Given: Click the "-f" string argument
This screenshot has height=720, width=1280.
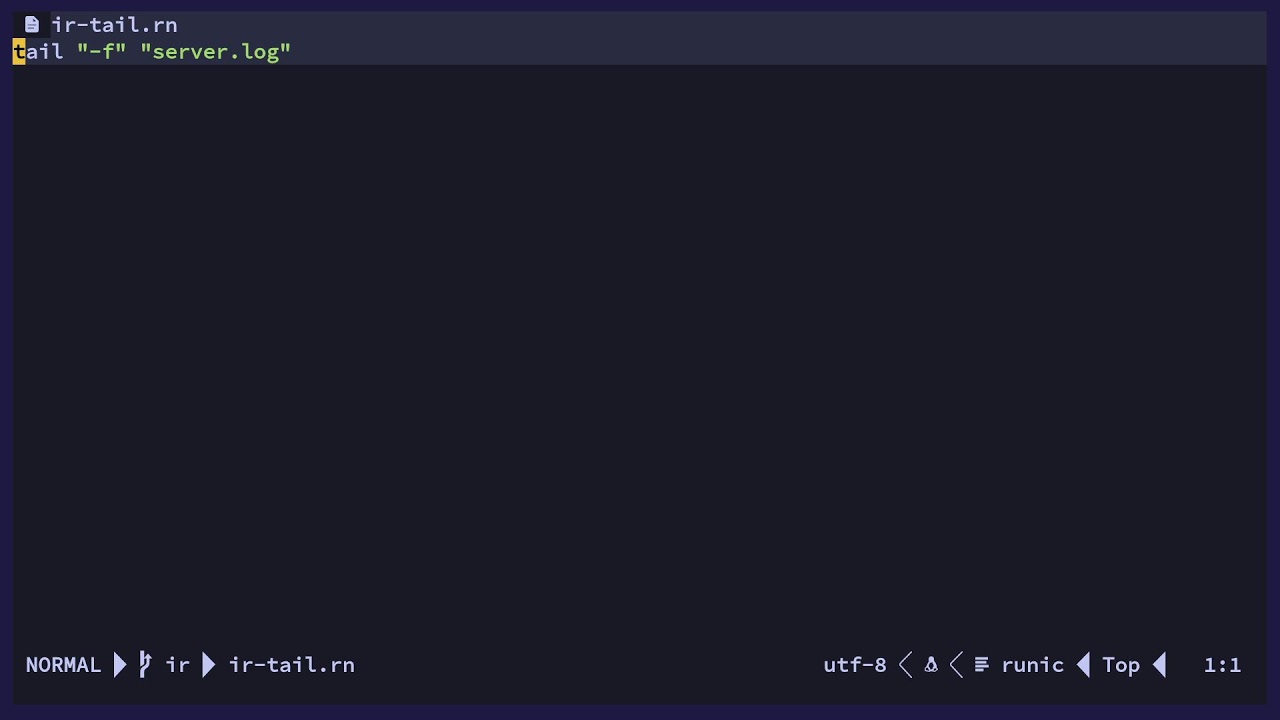Looking at the screenshot, I should pos(102,52).
